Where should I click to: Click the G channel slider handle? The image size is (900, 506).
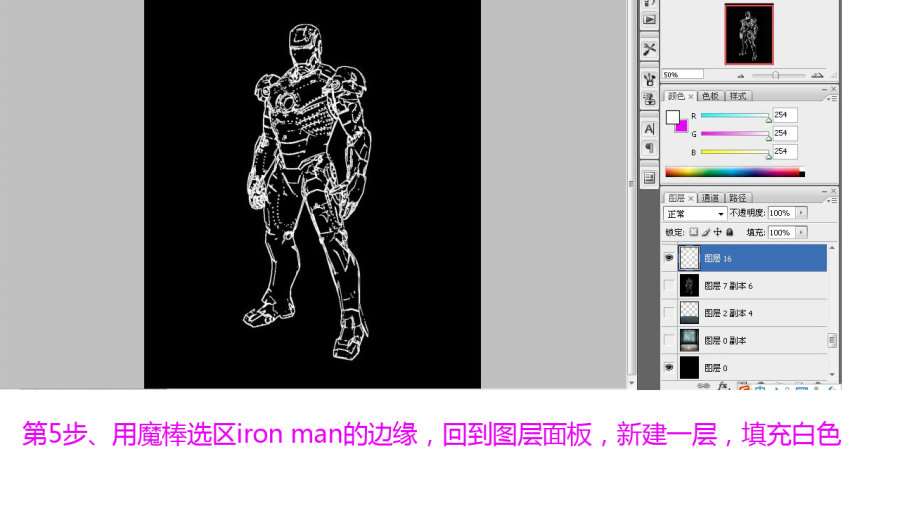769,137
